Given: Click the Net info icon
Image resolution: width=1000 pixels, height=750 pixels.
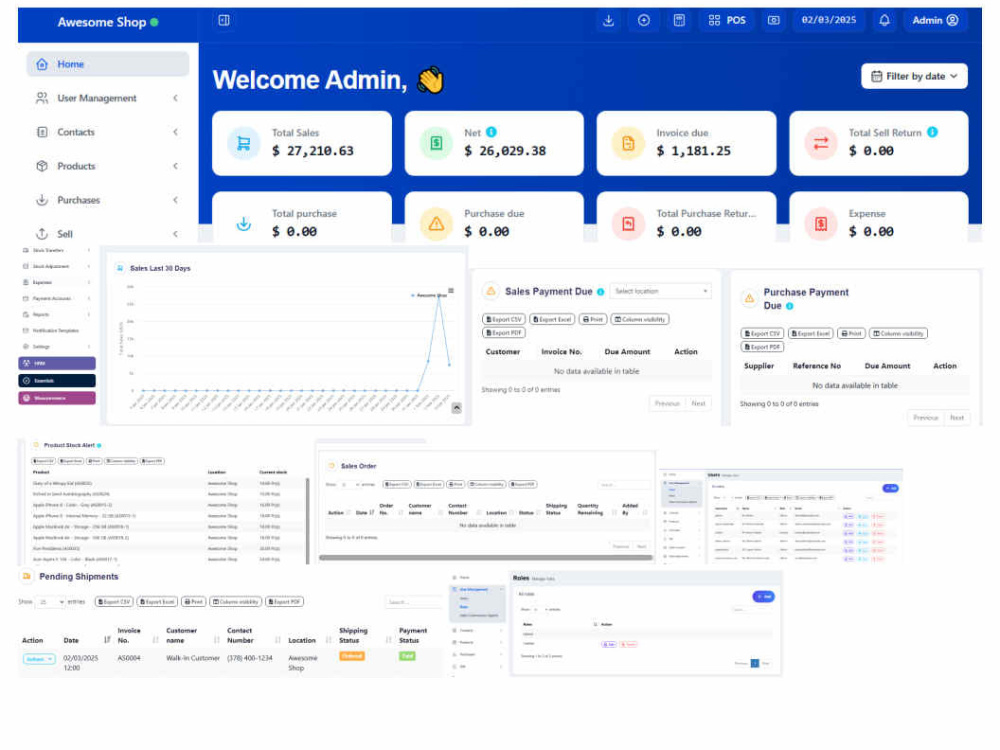Looking at the screenshot, I should tap(491, 132).
